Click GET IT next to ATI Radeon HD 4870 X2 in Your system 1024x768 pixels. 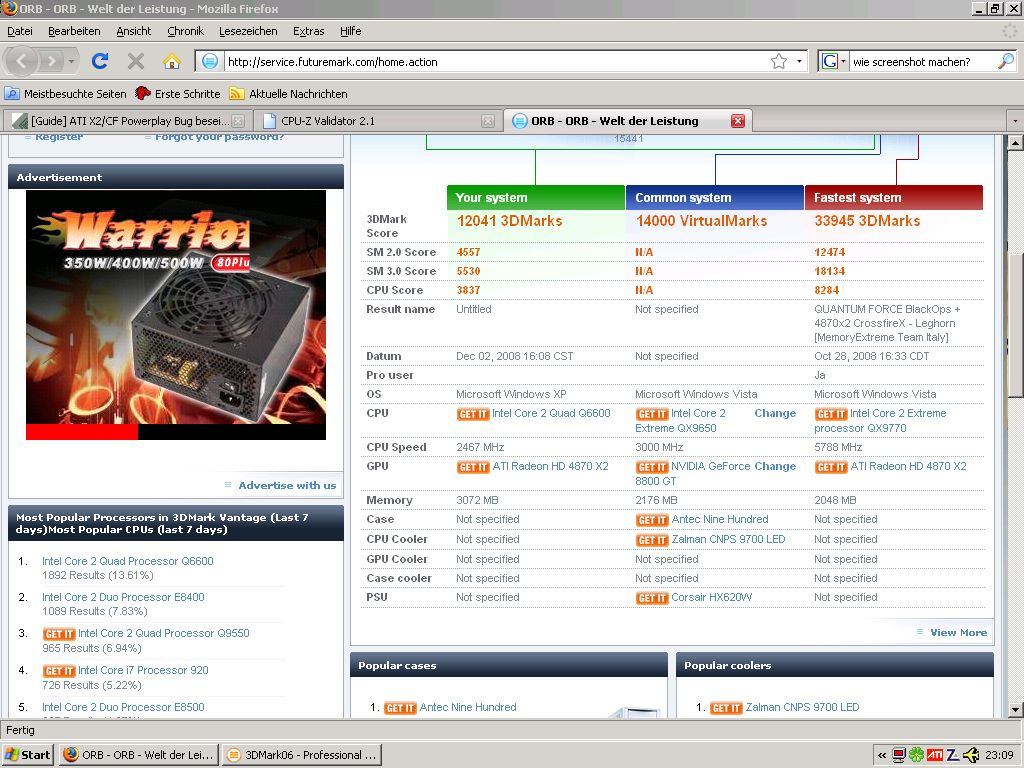473,467
